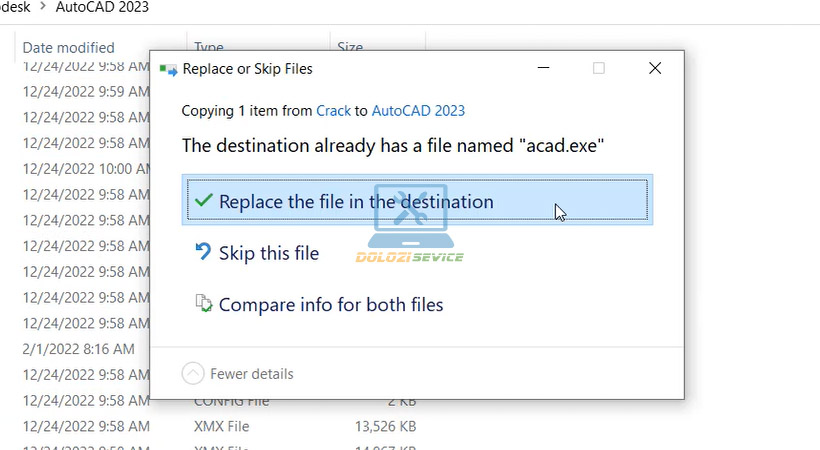Click the compare files icon in the dialog
The image size is (820, 450).
203,304
